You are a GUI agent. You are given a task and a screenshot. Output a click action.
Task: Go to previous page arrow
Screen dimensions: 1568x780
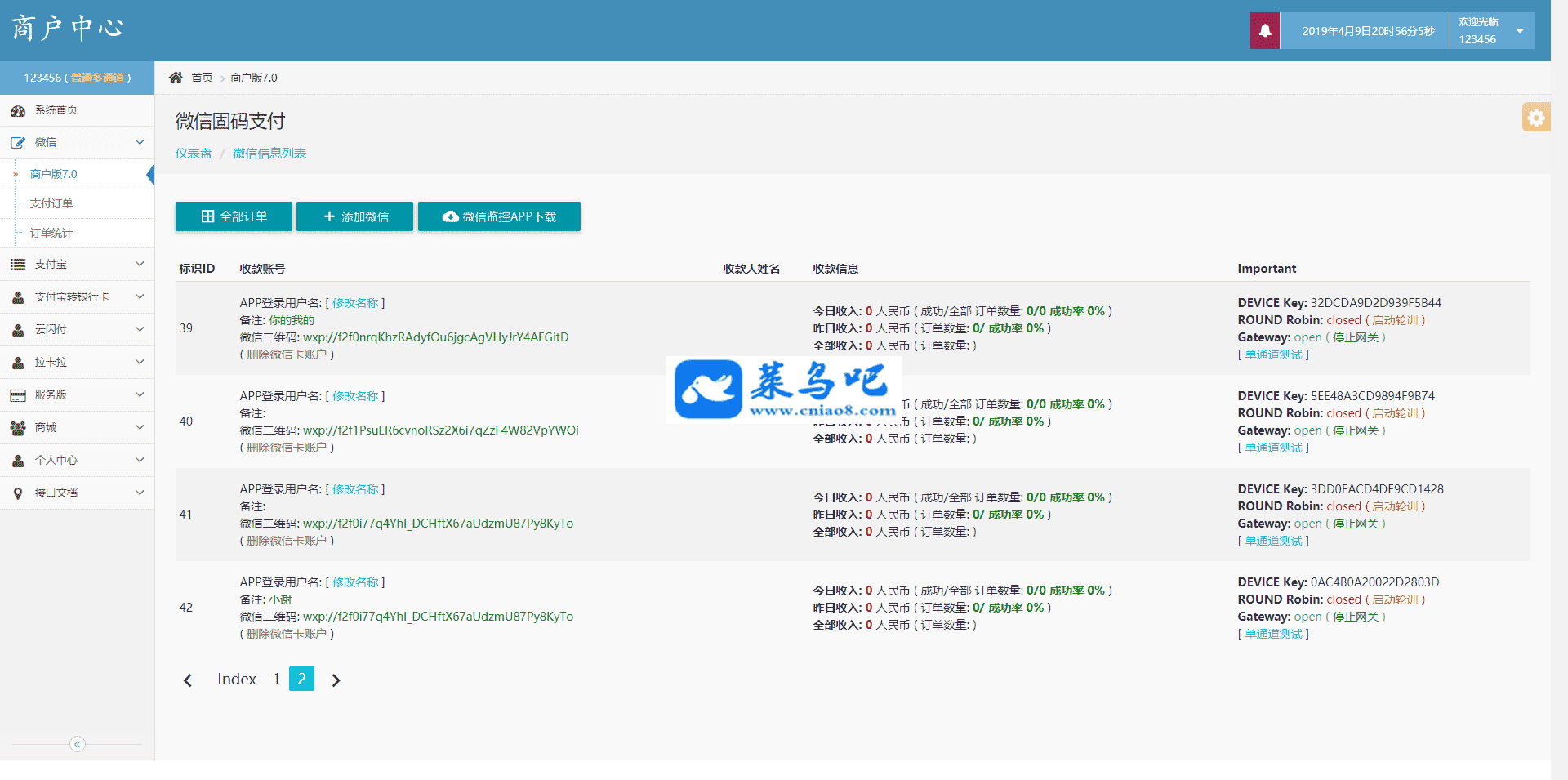click(x=188, y=680)
